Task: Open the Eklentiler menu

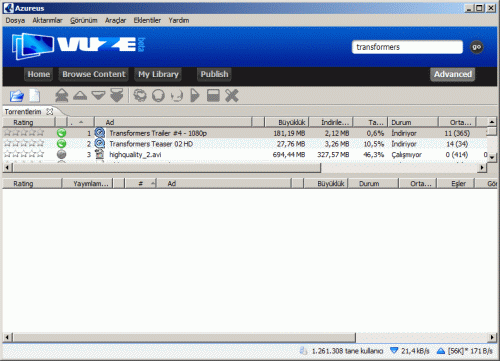Action: pos(147,20)
